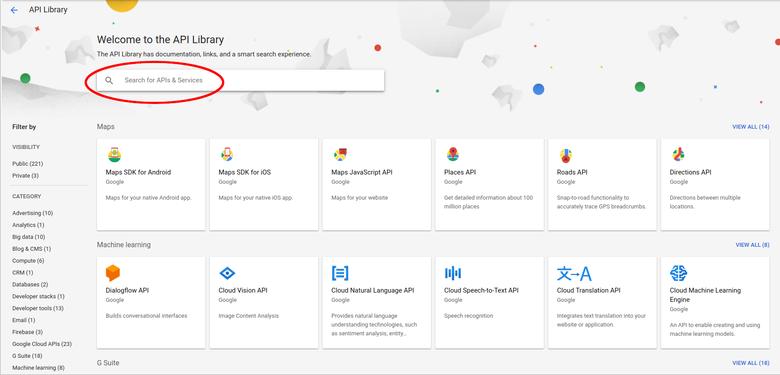780x375 pixels.
Task: Click 'Builds conversational interfaces' description
Action: tap(146, 316)
